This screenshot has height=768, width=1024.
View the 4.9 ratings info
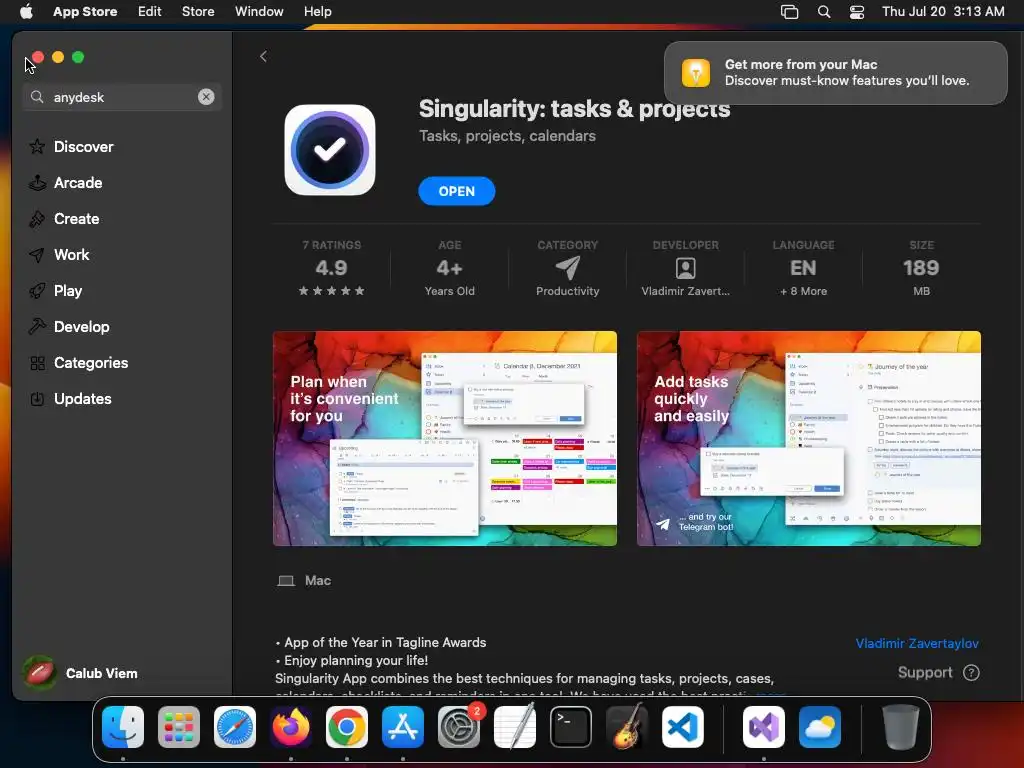coord(331,268)
